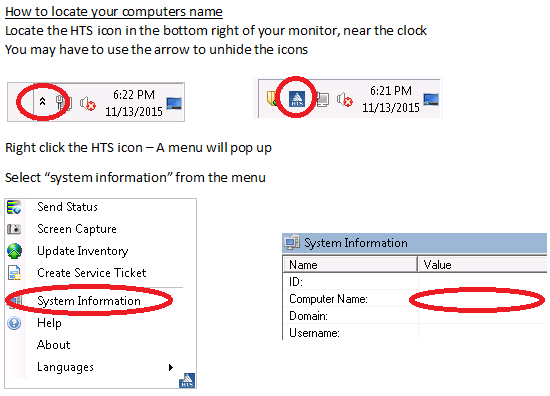The width and height of the screenshot is (550, 396).
Task: Select the Computer Name row
Action: pyautogui.click(x=415, y=299)
